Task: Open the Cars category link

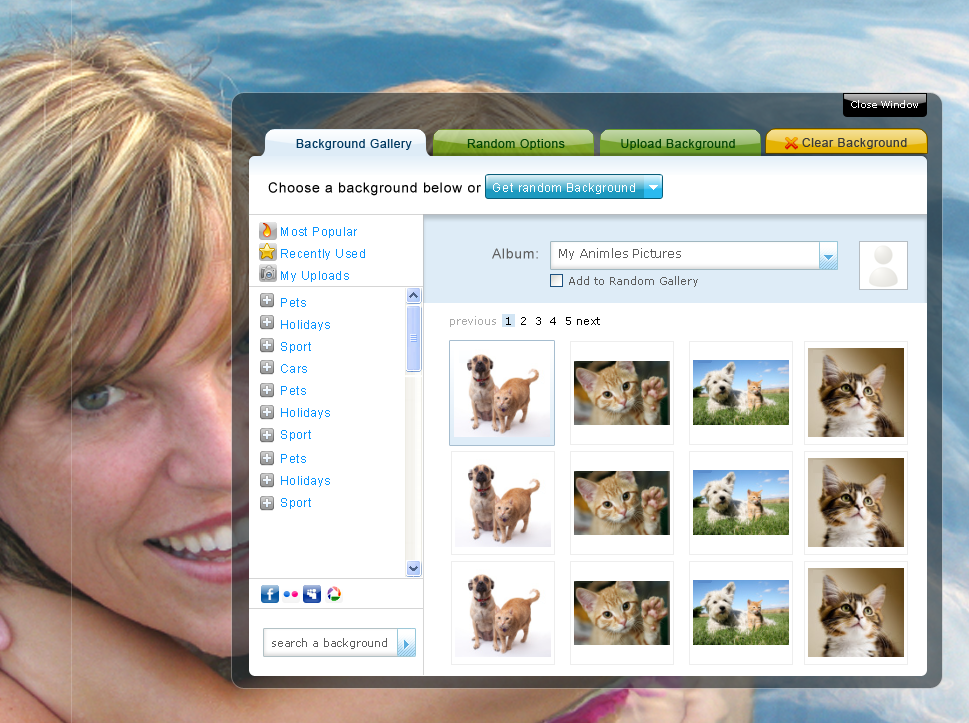Action: click(x=294, y=369)
